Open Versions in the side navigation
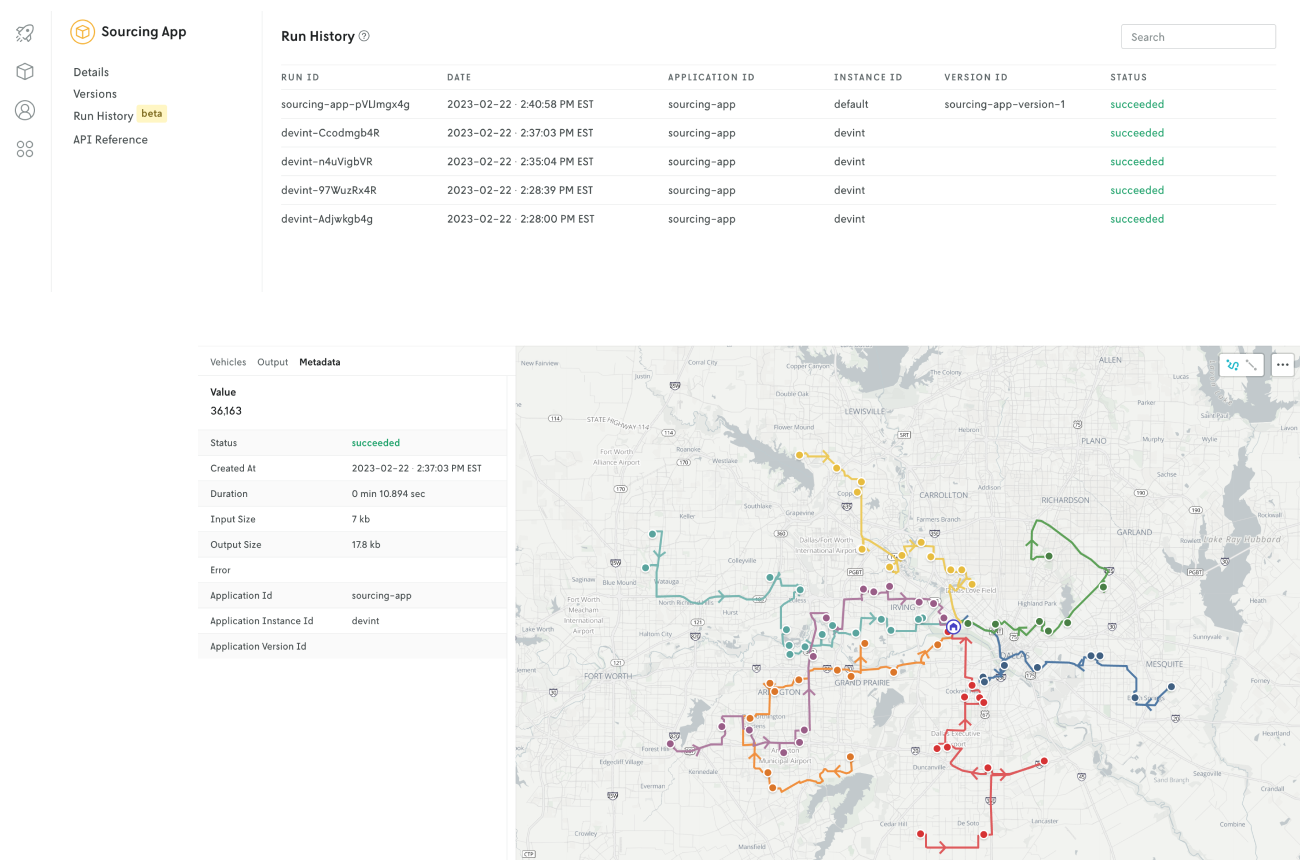Viewport: 1300px width, 860px height. [95, 94]
